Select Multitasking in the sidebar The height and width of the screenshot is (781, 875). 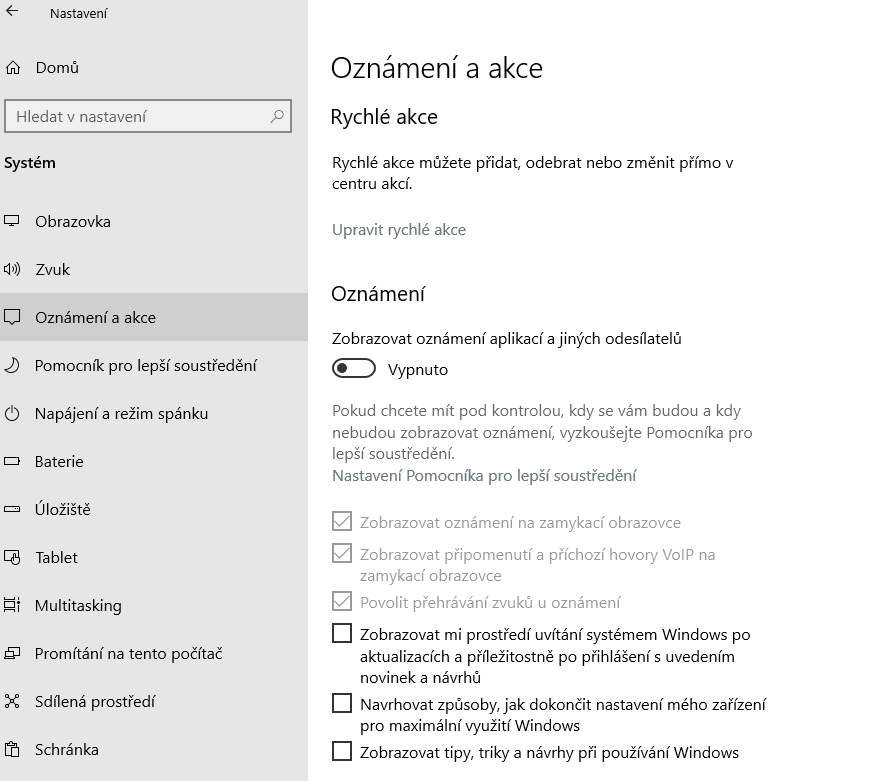point(78,605)
